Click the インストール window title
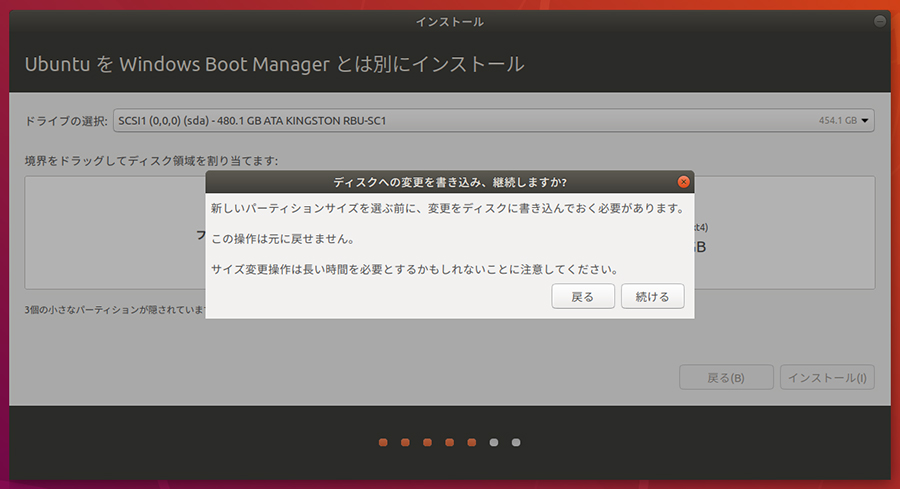 (x=450, y=22)
